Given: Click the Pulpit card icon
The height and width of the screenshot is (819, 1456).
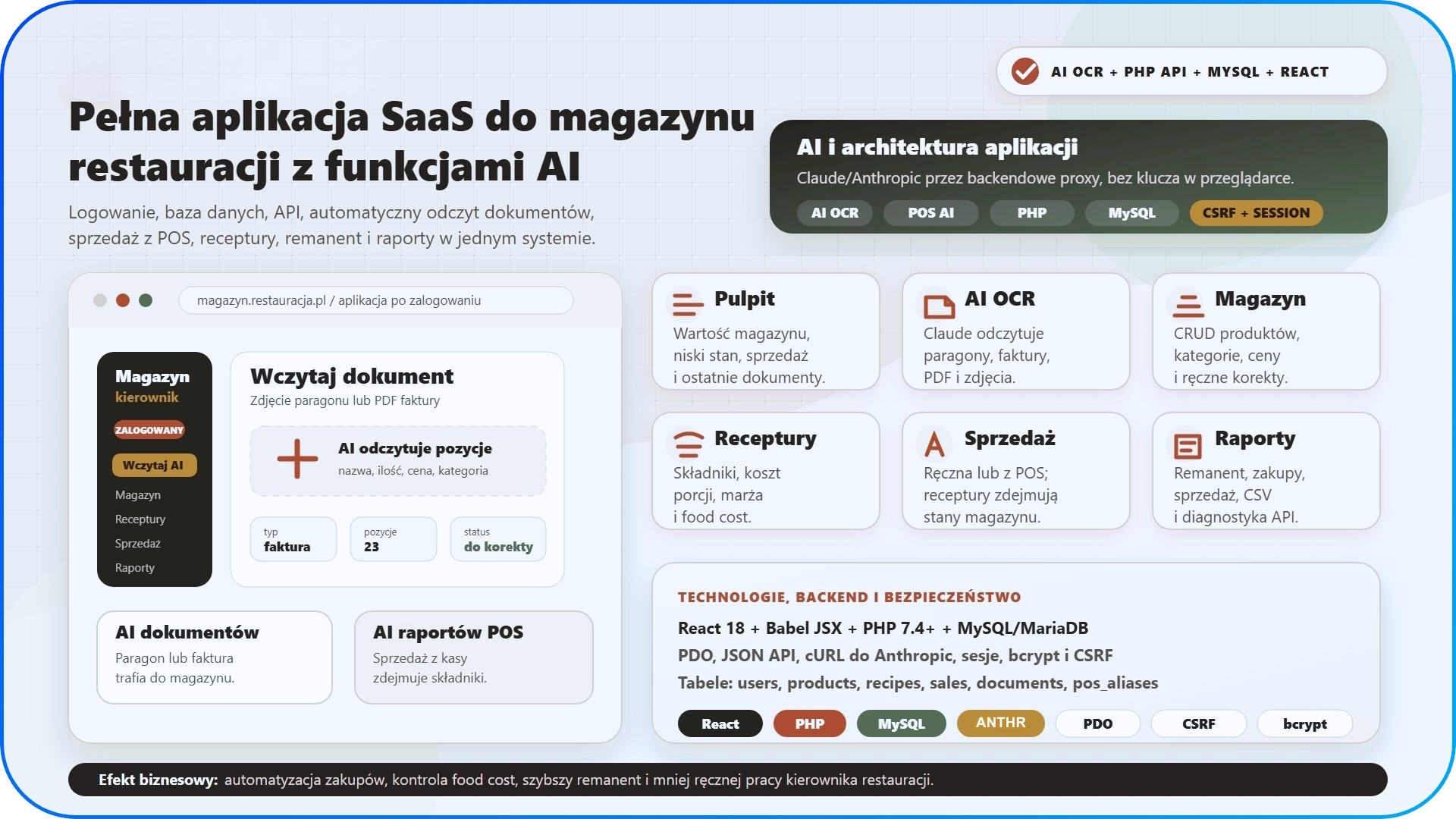Looking at the screenshot, I should coord(688,304).
